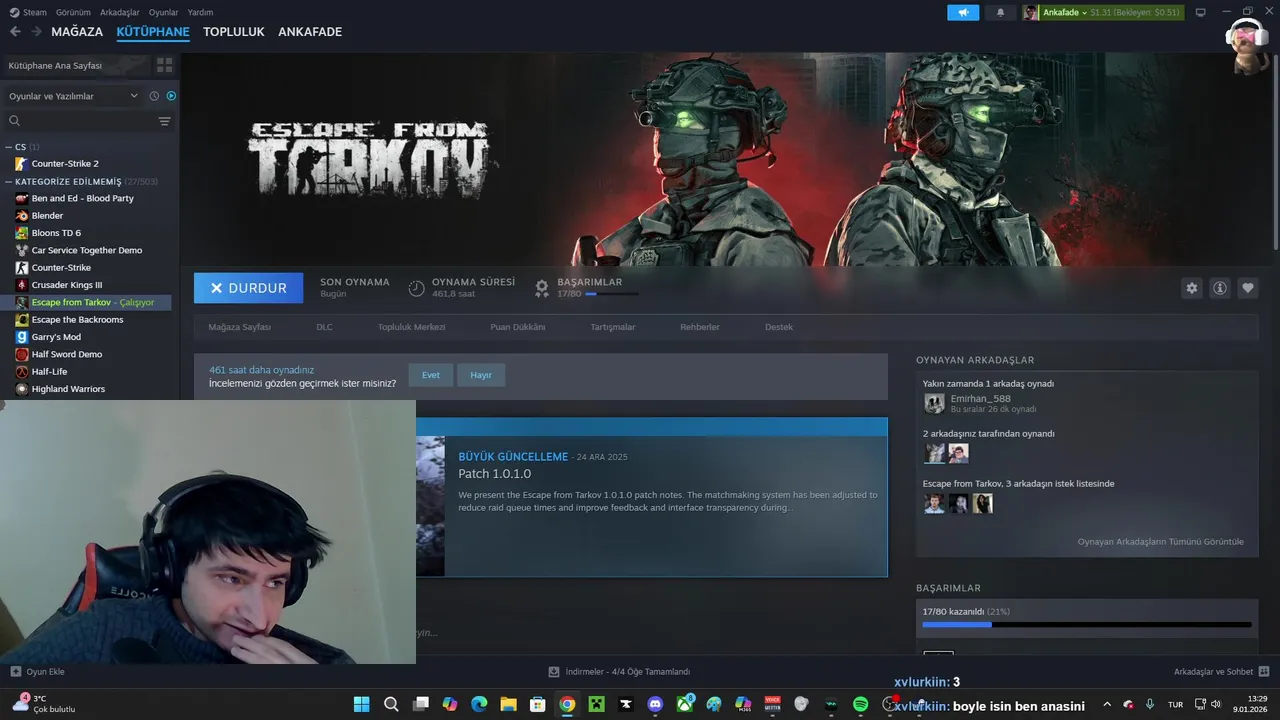Viewport: 1280px width, 720px height.
Task: Open the Patch 1.0.1.0 news card
Action: pos(651,497)
